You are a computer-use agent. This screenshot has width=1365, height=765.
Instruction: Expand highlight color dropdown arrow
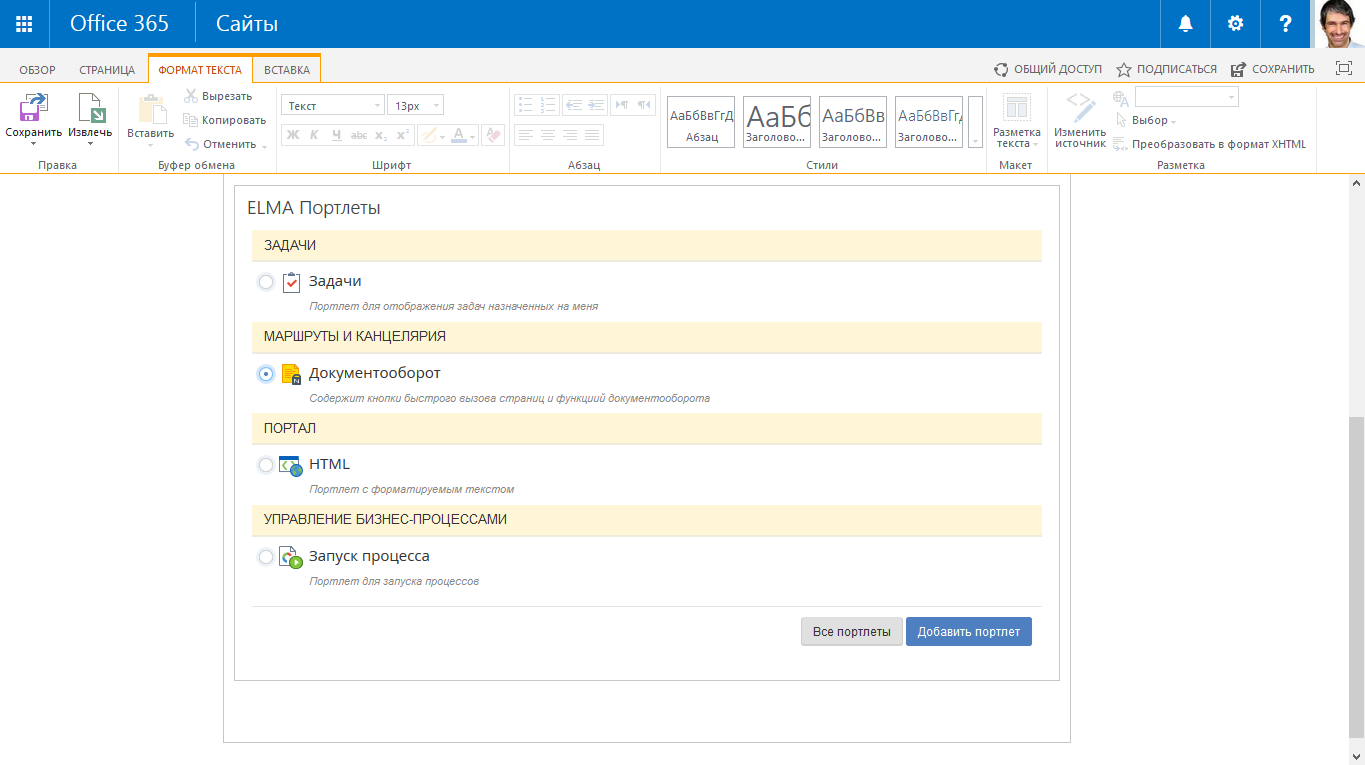[442, 135]
